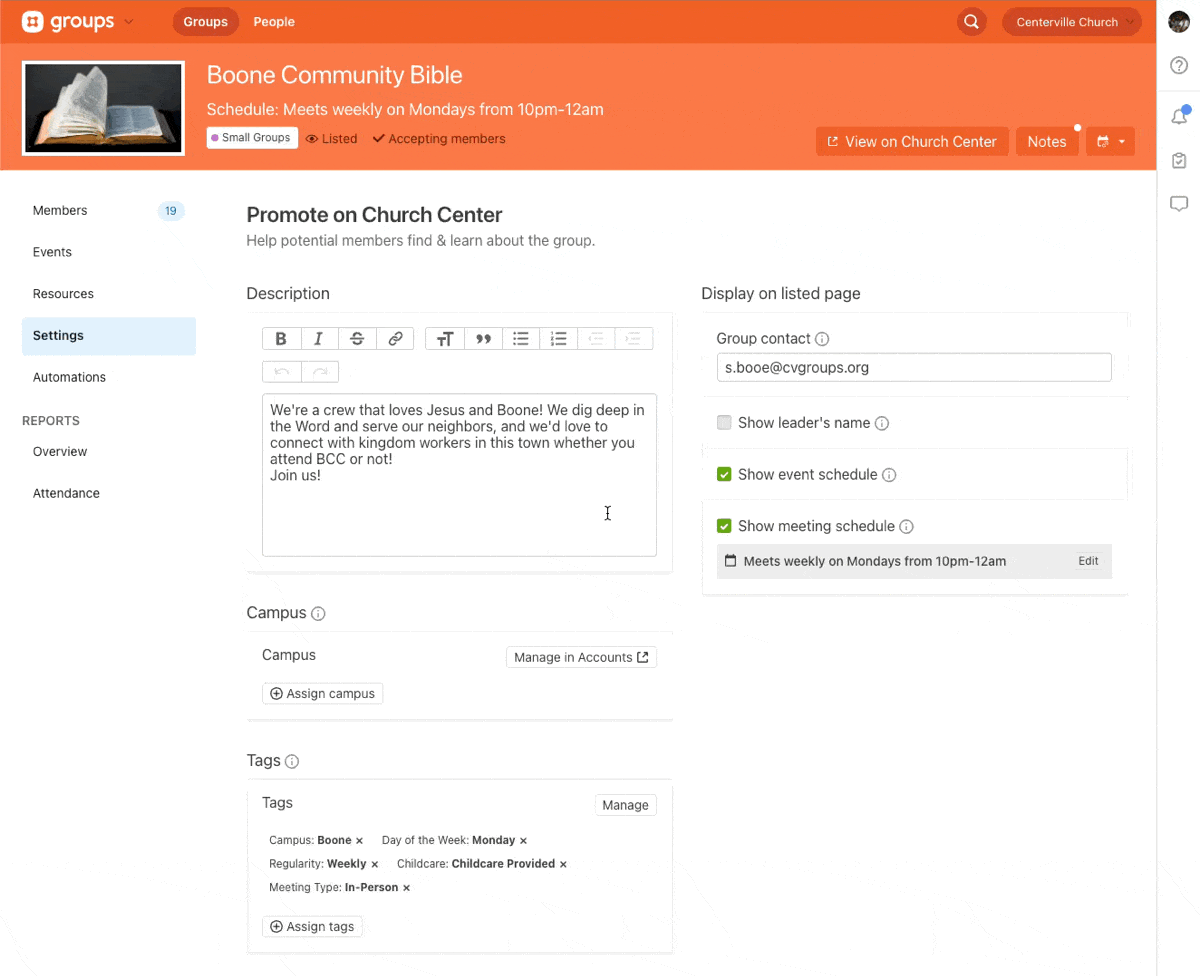
Task: Open the calendar dropdown beside Notes
Action: point(1110,142)
